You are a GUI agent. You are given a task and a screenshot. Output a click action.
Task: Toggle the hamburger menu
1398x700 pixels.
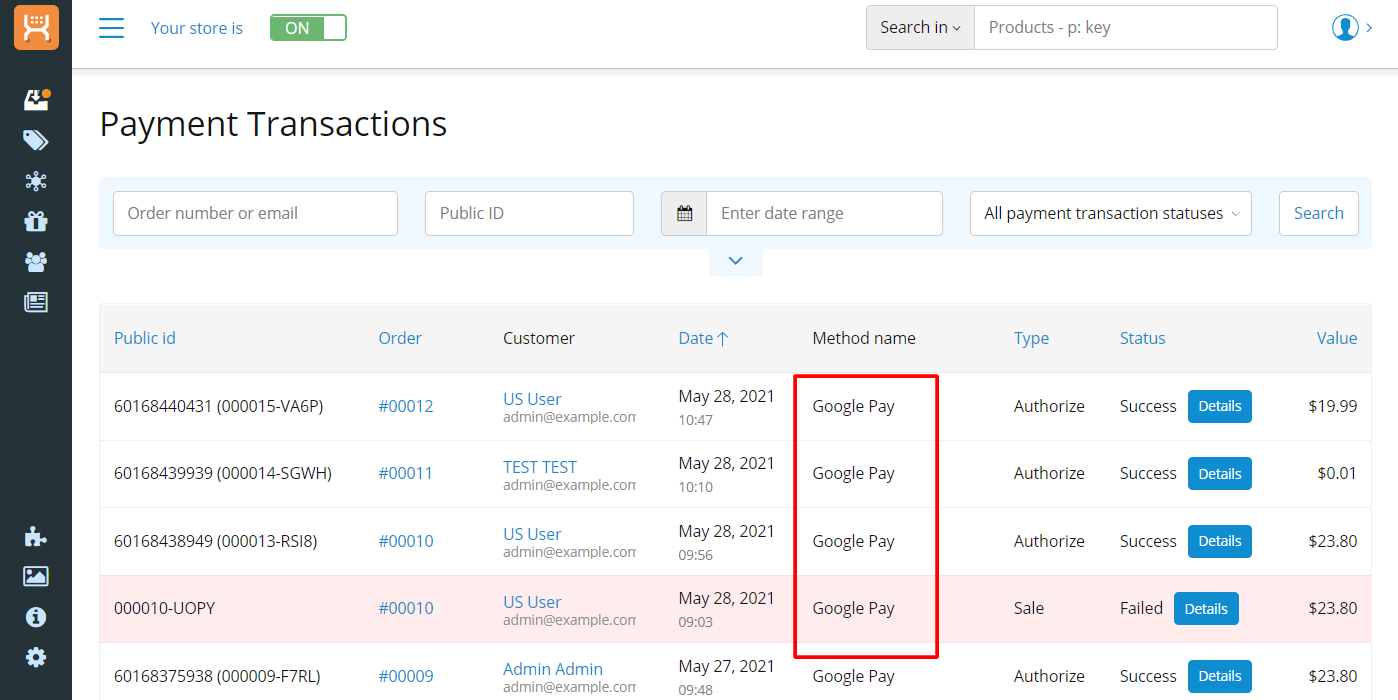click(112, 28)
